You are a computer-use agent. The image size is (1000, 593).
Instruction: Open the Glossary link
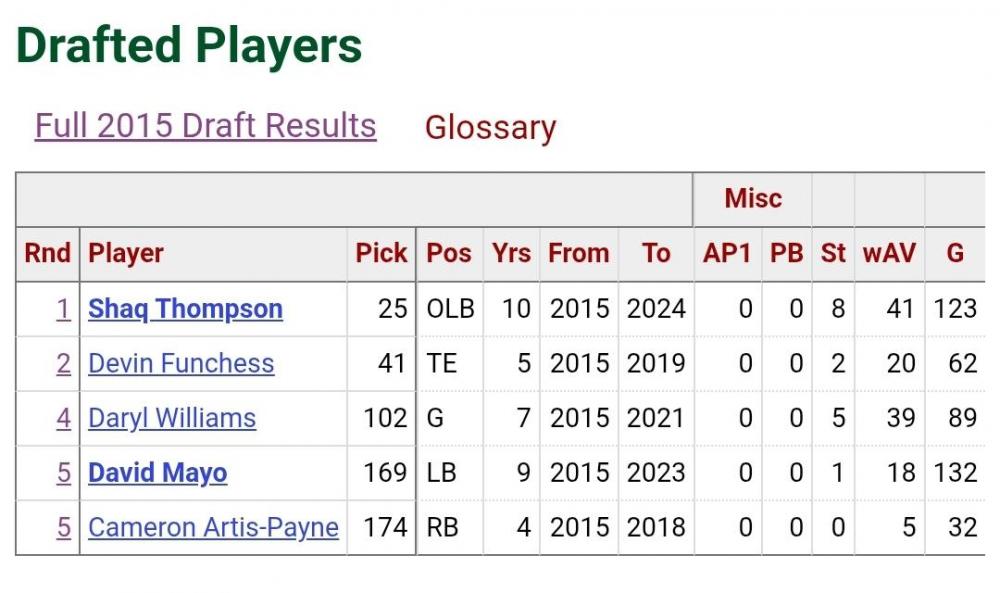coord(490,128)
